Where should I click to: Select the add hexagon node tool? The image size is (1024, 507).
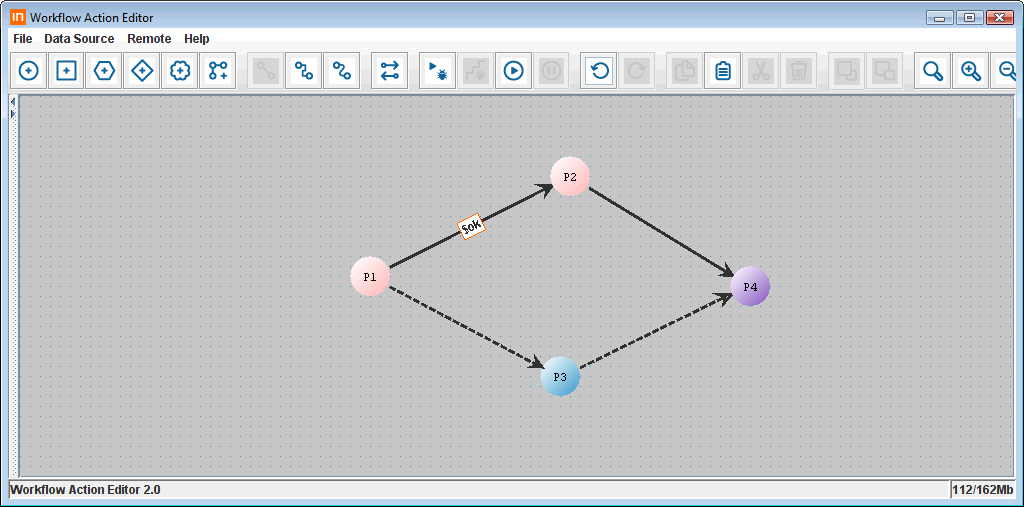[x=104, y=71]
